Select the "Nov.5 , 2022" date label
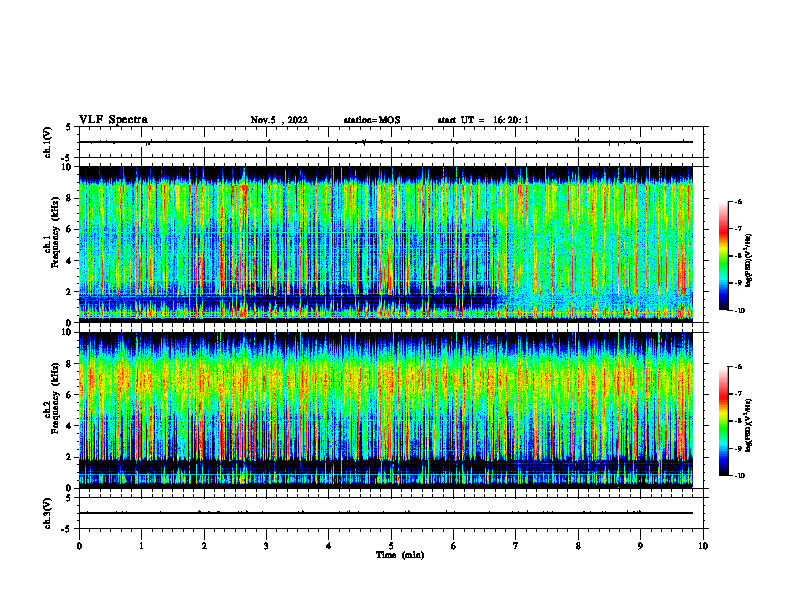792x612 pixels. (279, 120)
